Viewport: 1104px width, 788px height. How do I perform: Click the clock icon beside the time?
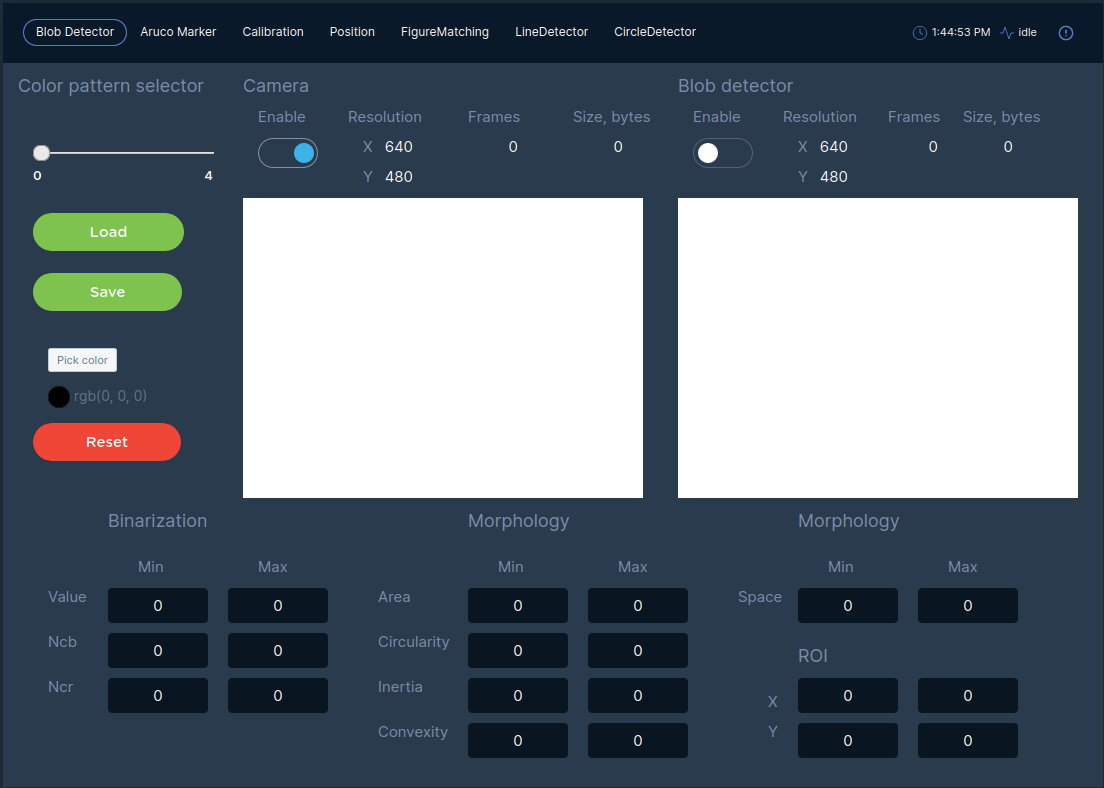(x=920, y=33)
